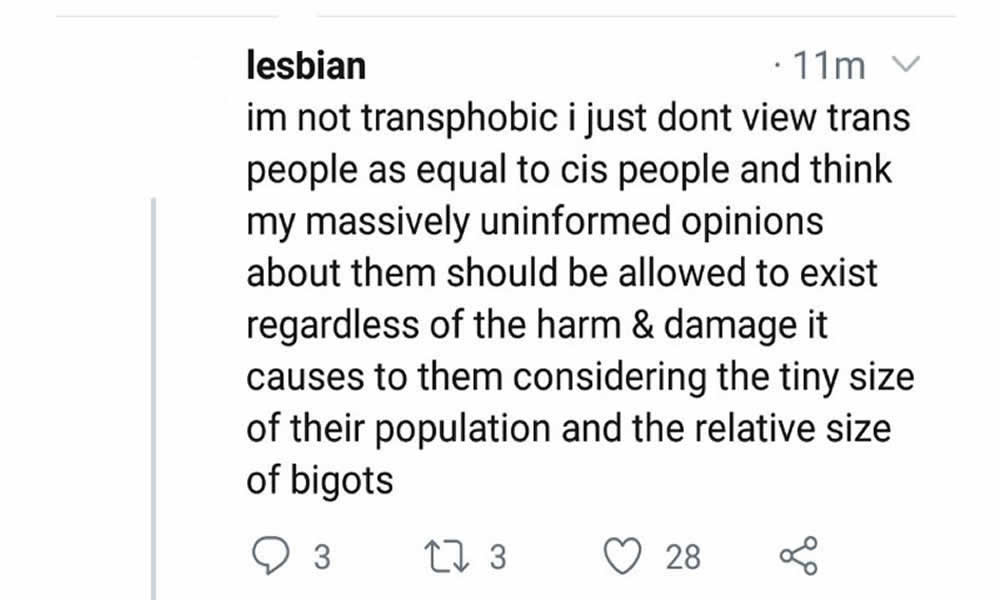
Task: Open the tweet by clicking its first line
Action: (578, 120)
